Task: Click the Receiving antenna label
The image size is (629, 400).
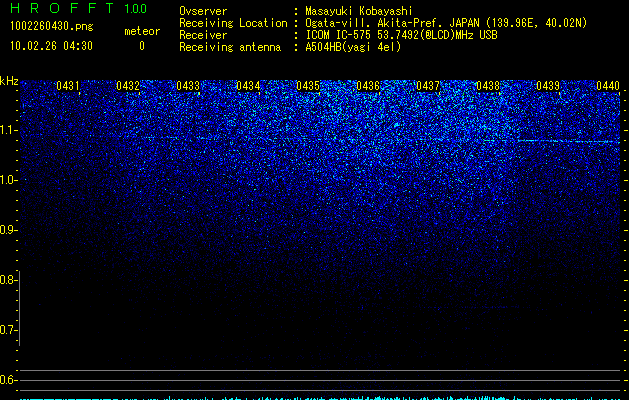Action: [x=230, y=47]
